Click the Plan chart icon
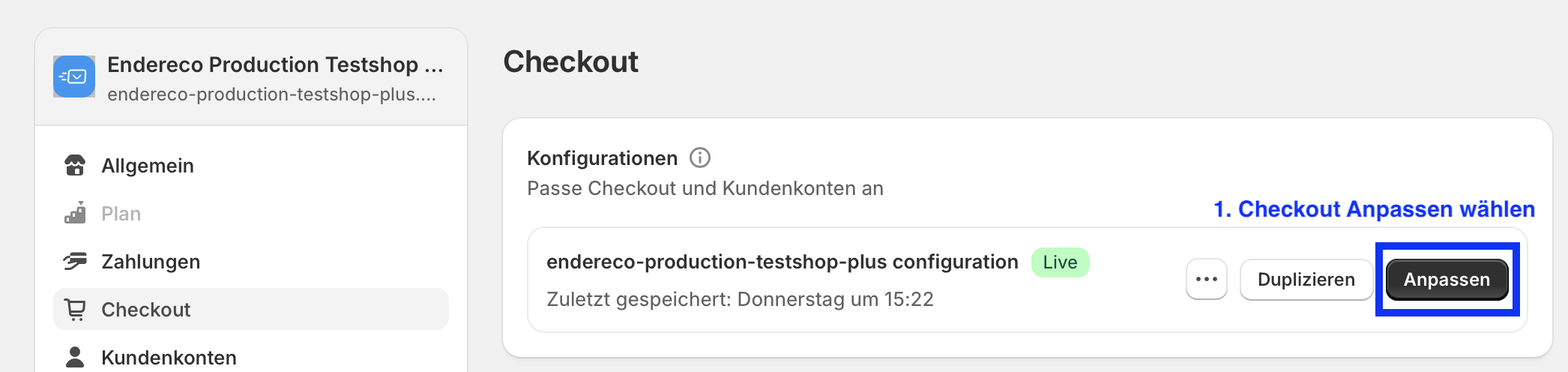 click(x=75, y=213)
